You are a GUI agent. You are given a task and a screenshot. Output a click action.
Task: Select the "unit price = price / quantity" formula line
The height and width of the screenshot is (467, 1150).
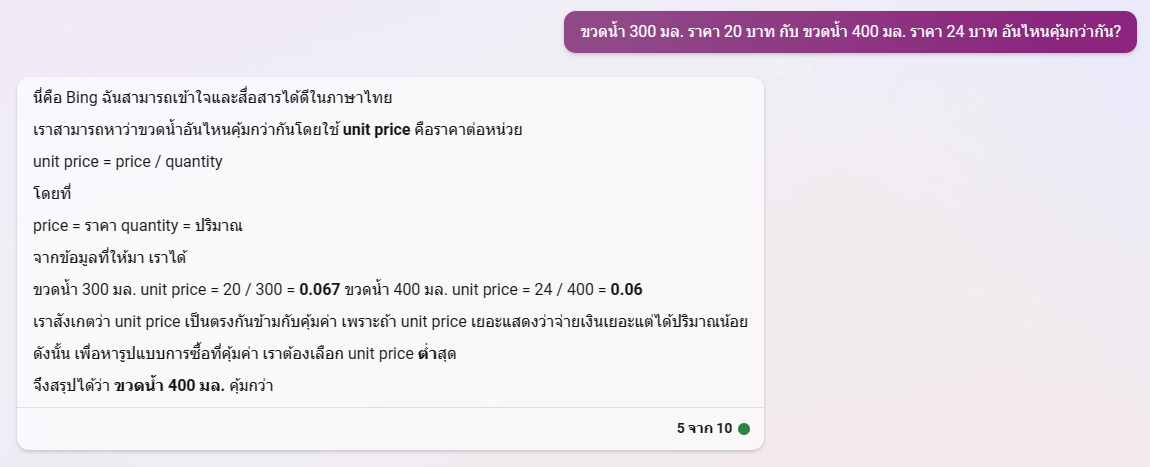[x=128, y=162]
